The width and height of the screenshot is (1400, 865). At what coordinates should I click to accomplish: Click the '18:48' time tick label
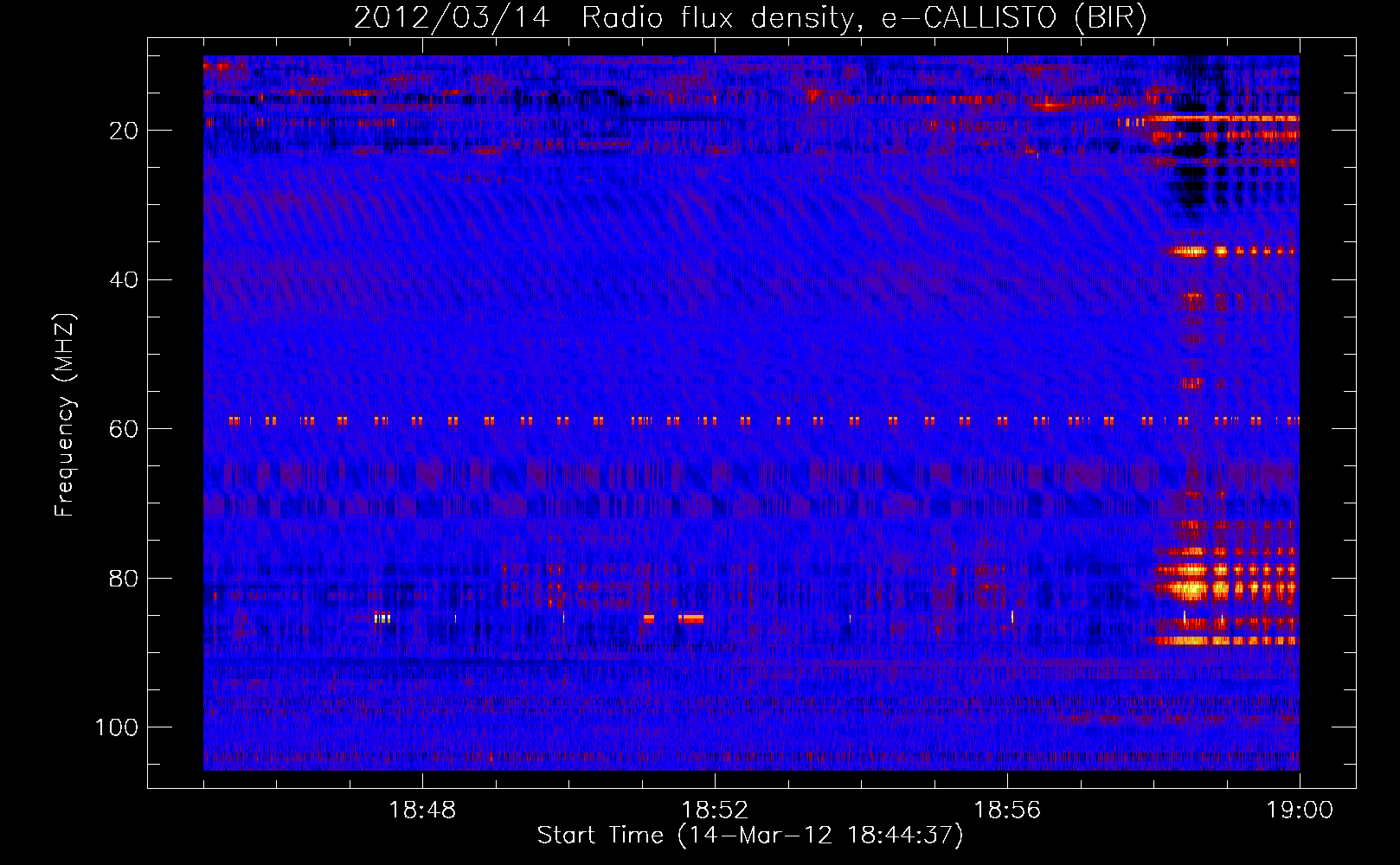[x=422, y=811]
